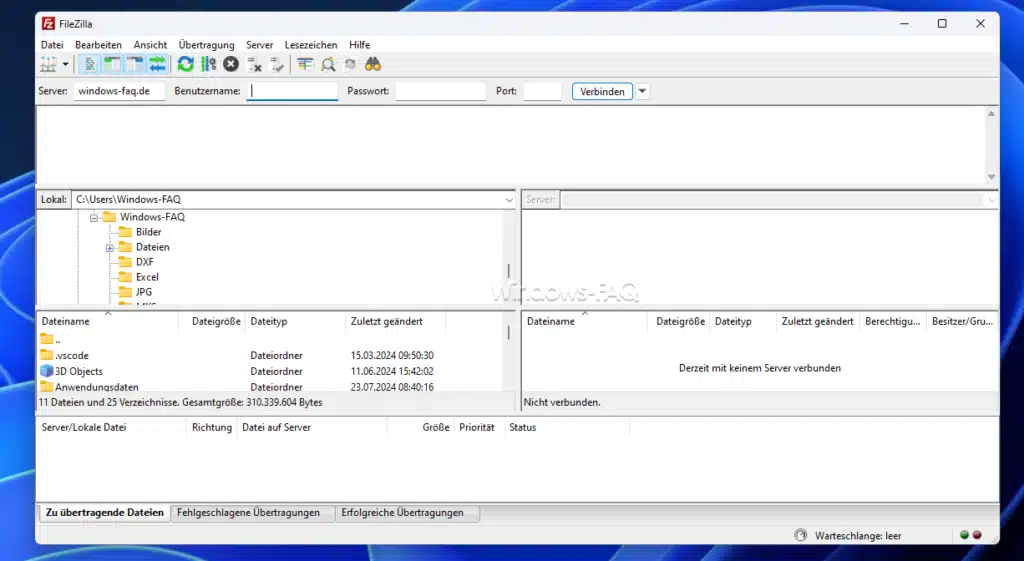Sort local files by Dateiname column
The image size is (1024, 561).
[108, 321]
